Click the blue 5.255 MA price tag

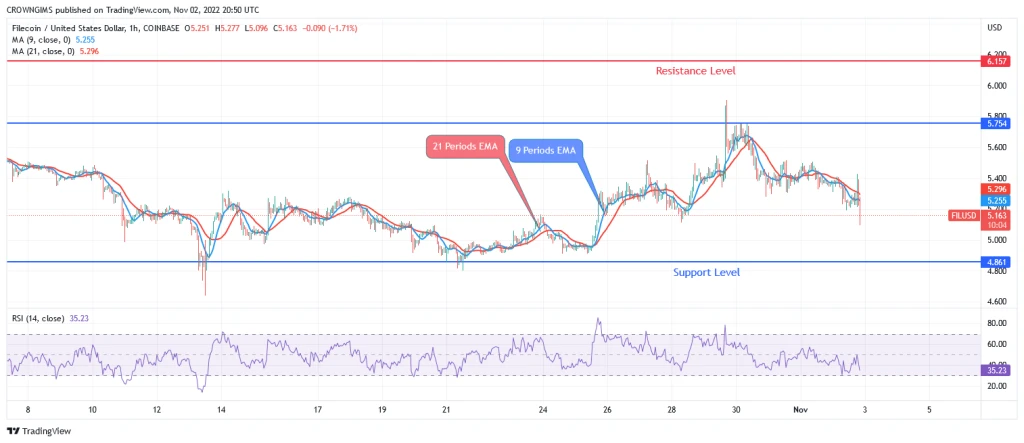995,201
